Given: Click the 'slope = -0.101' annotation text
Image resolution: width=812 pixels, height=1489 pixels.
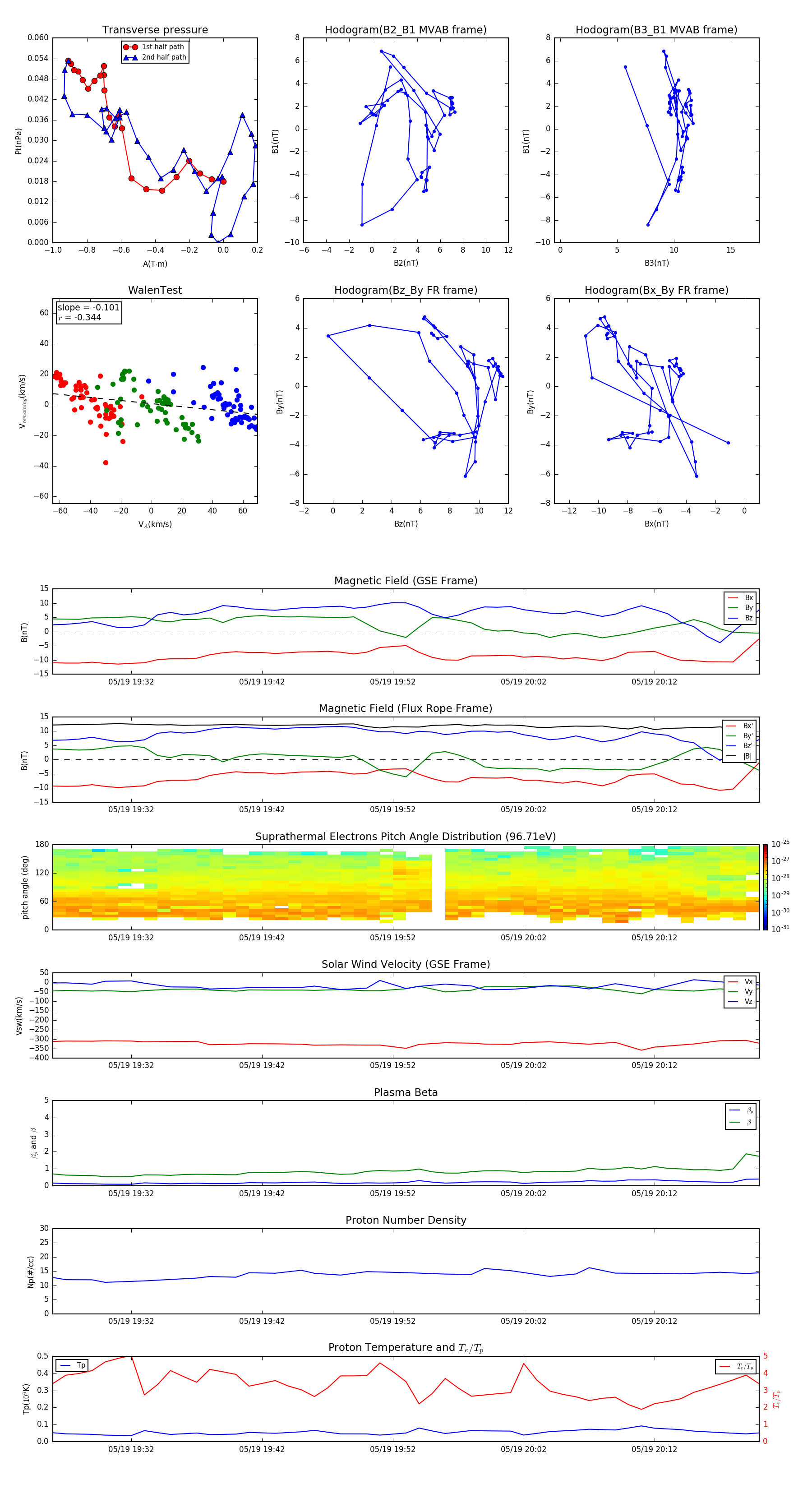Looking at the screenshot, I should (88, 308).
